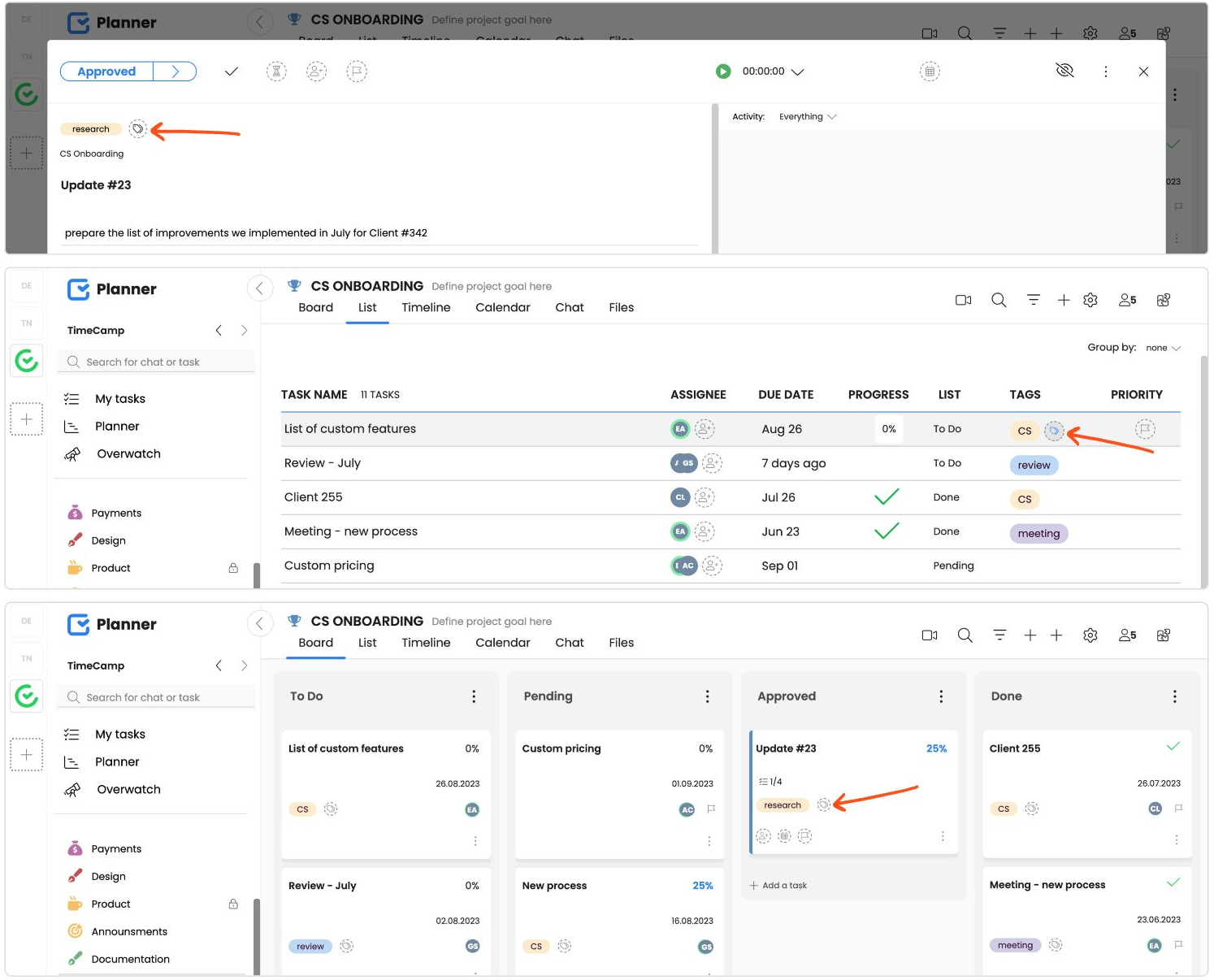Open Payments project in List view sidebar
This screenshot has width=1214, height=980.
tap(116, 514)
